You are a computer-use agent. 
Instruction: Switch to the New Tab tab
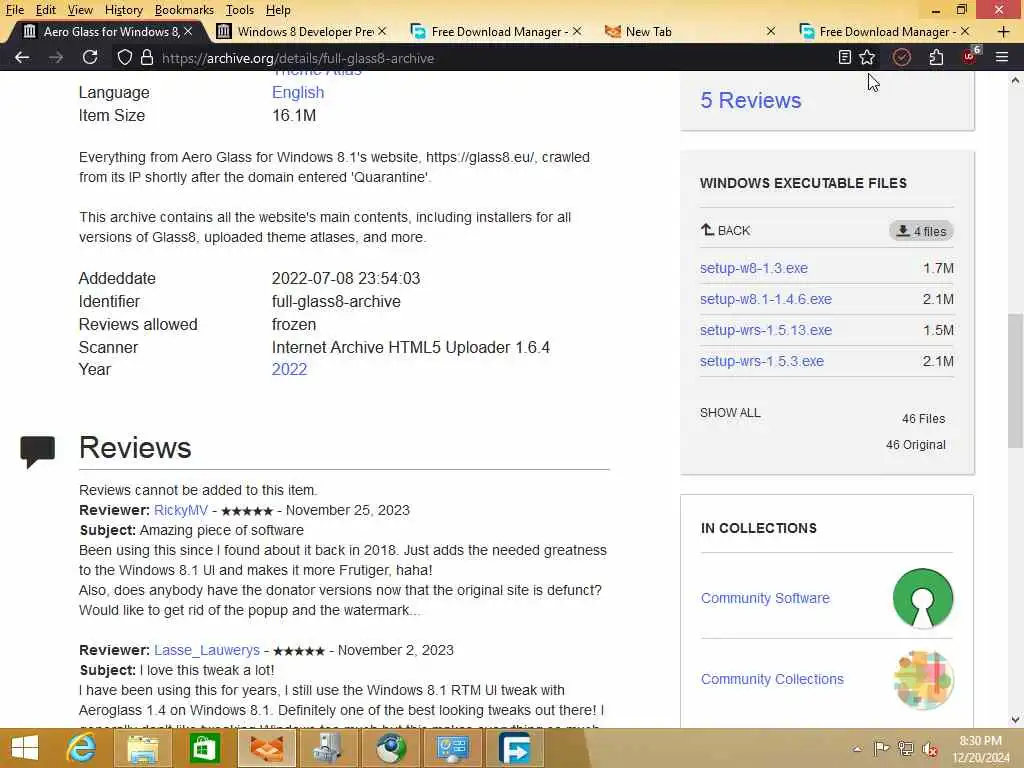689,31
